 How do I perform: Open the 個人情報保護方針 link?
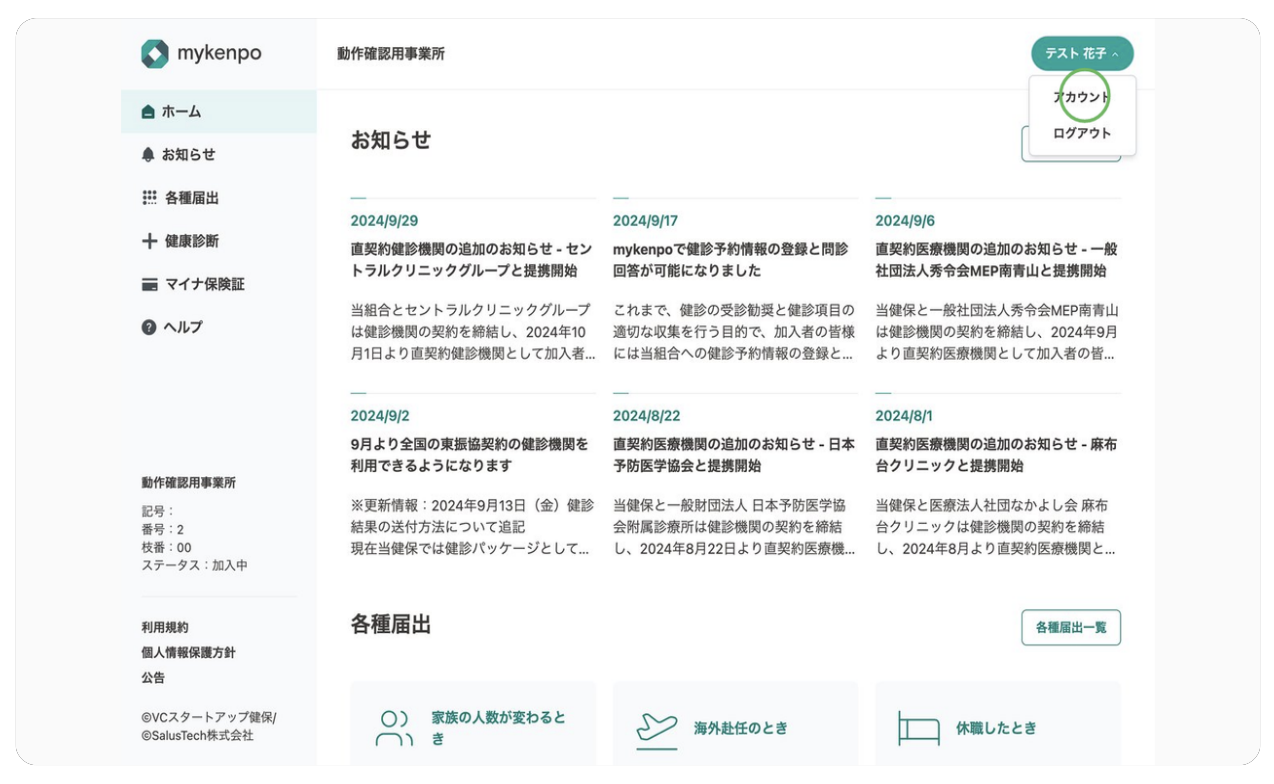pos(188,653)
